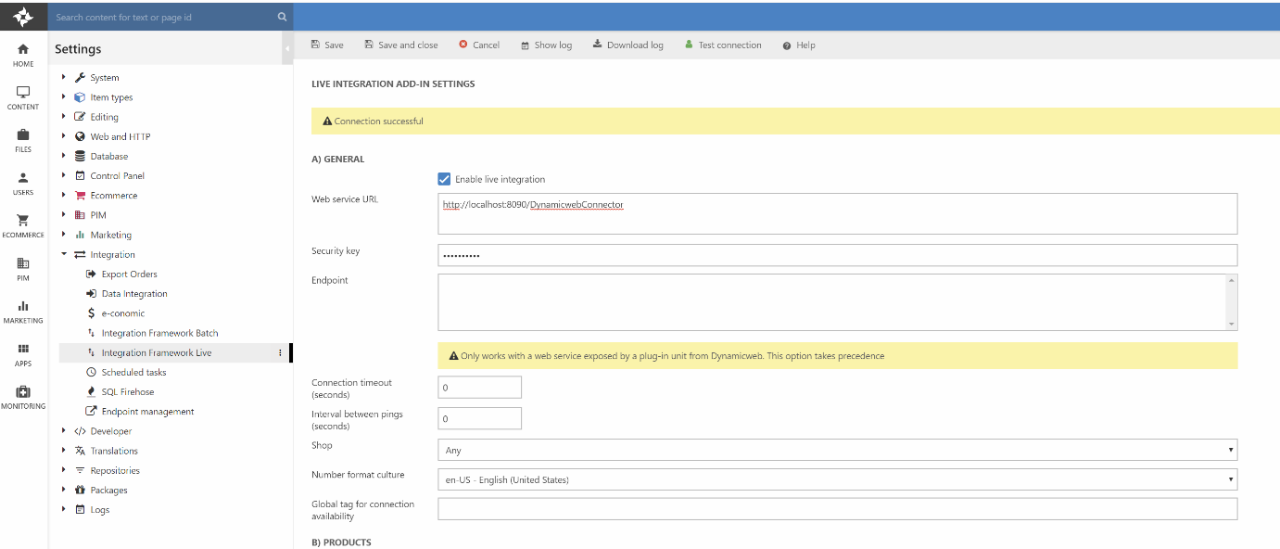Click the Download log button

pos(628,45)
